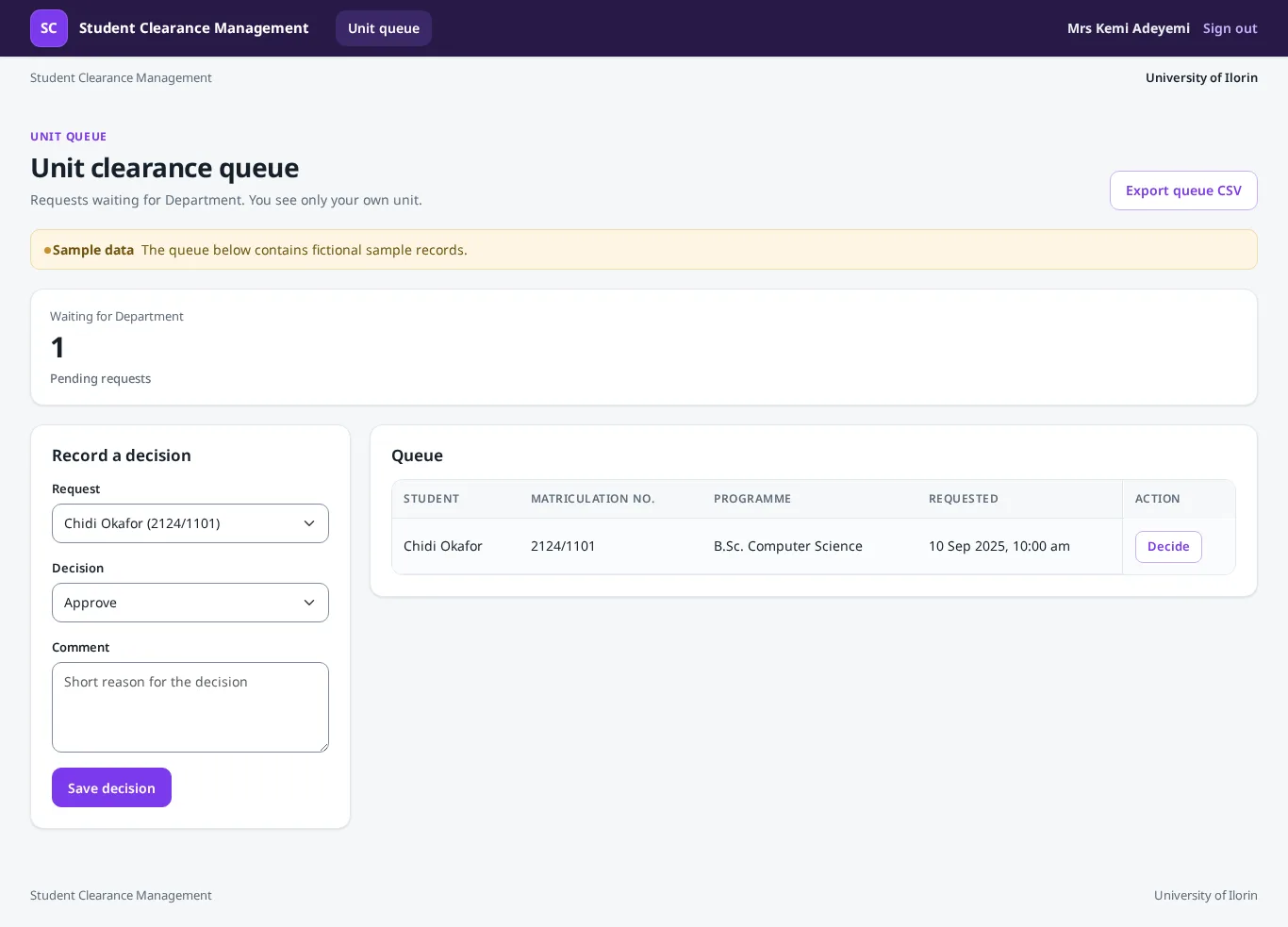This screenshot has width=1288, height=927.
Task: Click into the Comment text area
Action: pyautogui.click(x=190, y=707)
